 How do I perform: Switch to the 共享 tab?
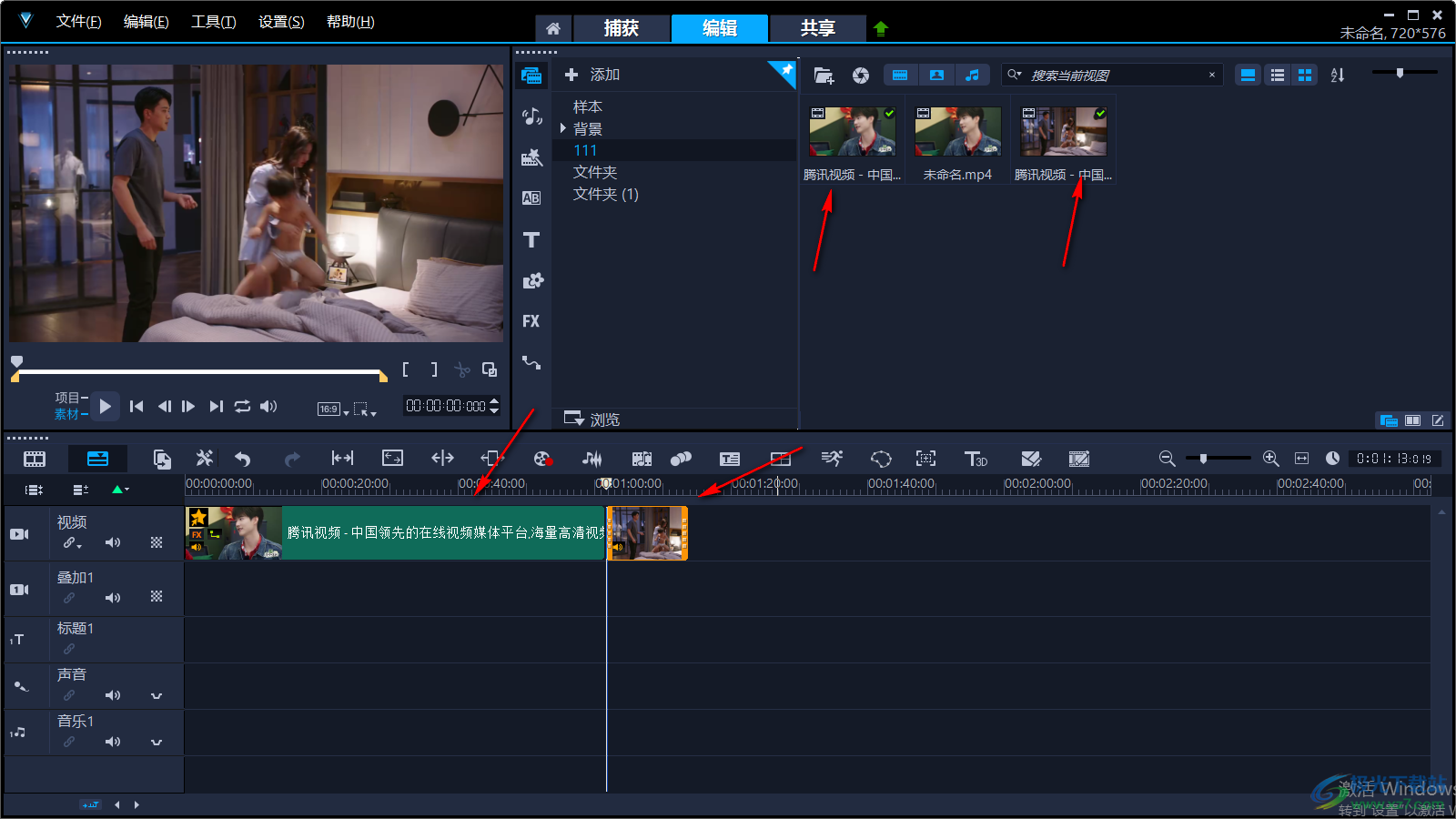[x=817, y=28]
